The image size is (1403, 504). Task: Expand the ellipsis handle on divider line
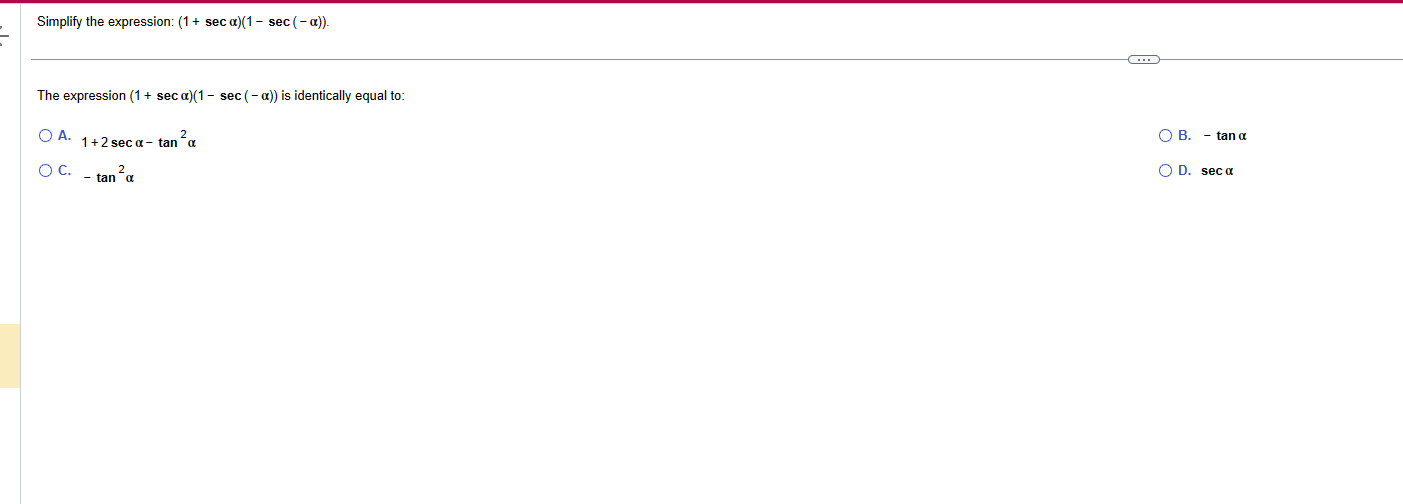coord(1144,60)
